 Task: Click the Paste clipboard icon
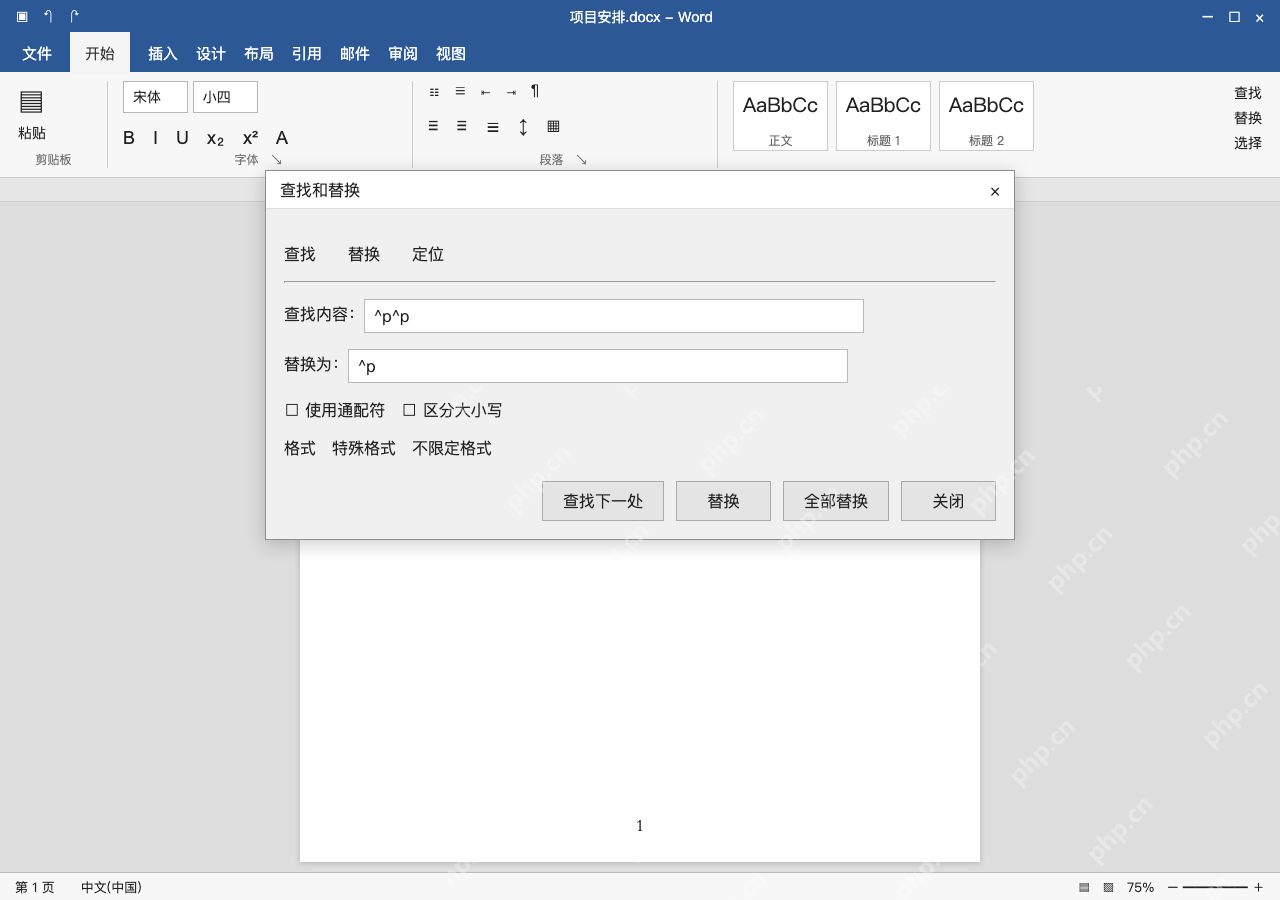(x=31, y=101)
